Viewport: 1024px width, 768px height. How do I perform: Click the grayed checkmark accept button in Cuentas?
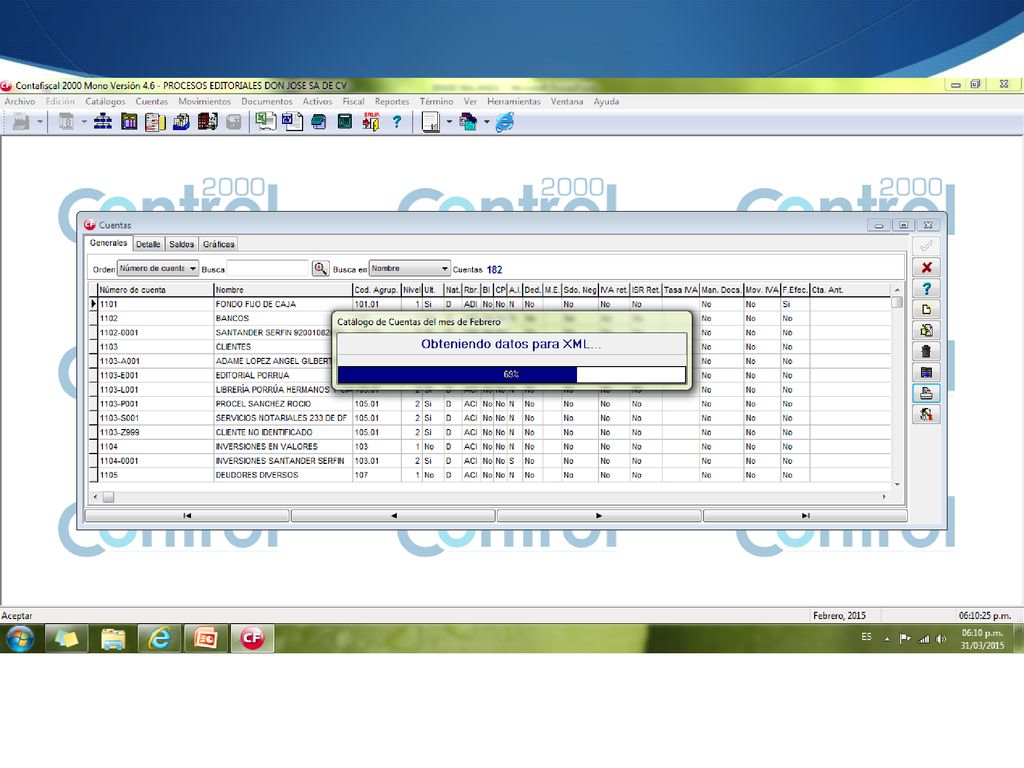coord(926,246)
